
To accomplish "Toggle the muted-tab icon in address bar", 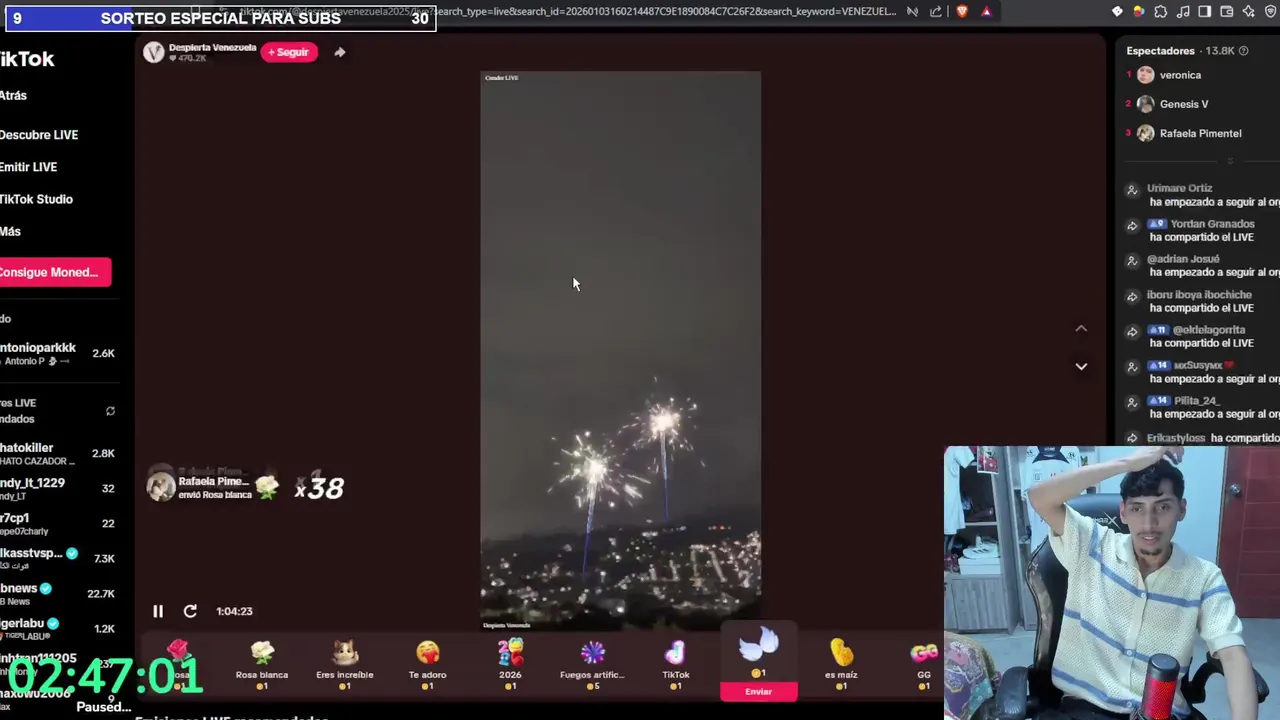I will point(912,12).
